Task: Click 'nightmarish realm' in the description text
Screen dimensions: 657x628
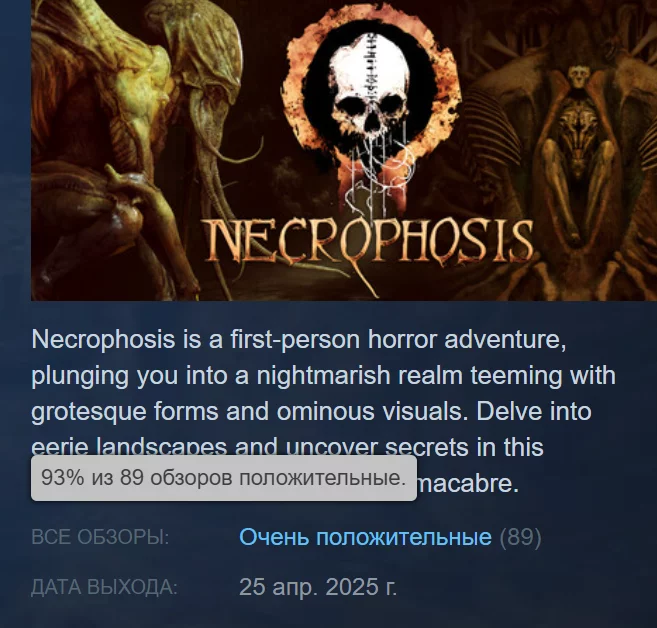Action: coord(359,376)
